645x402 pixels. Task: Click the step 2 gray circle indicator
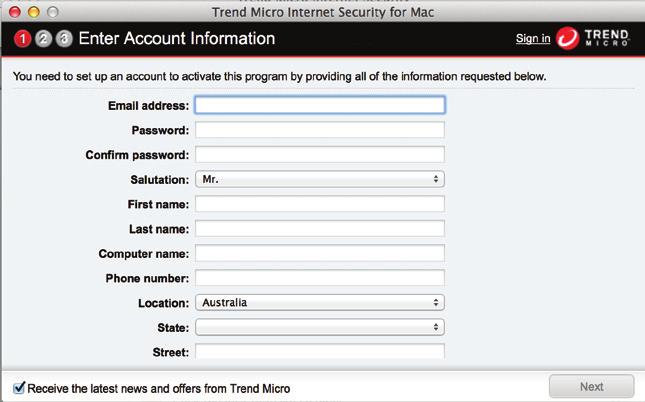pos(44,39)
